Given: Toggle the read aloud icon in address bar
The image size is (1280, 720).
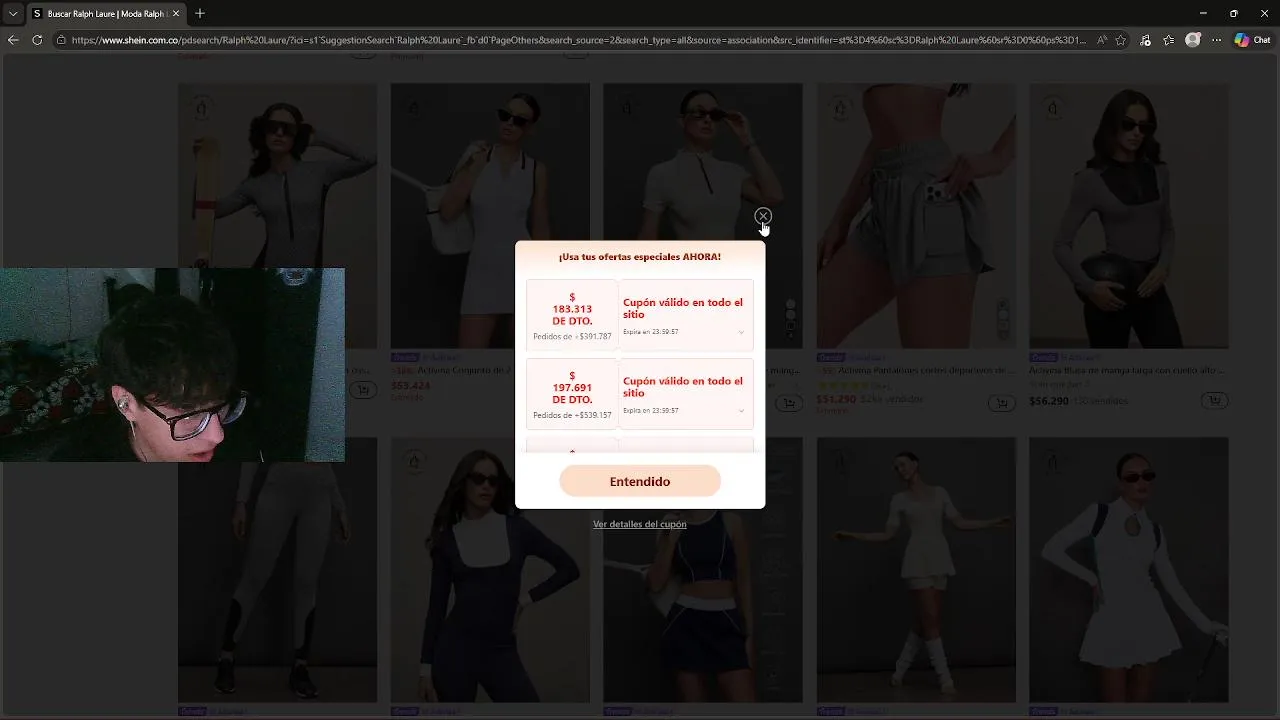Looking at the screenshot, I should point(1102,40).
